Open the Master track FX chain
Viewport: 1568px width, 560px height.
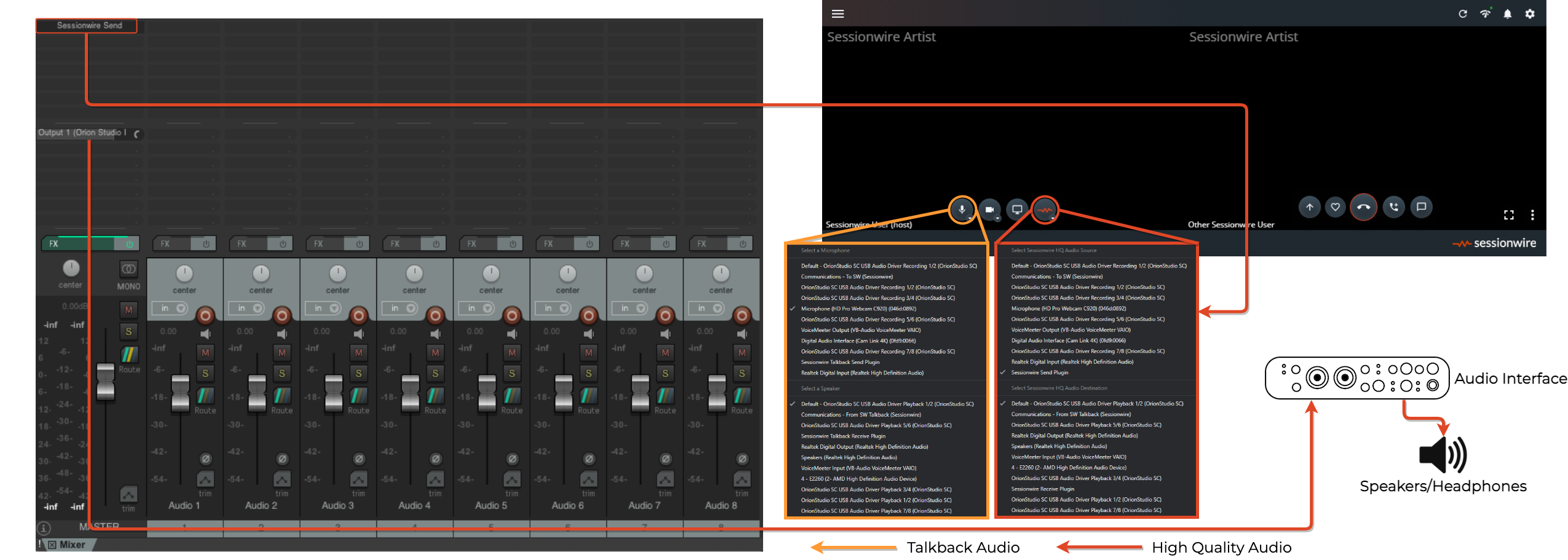click(x=79, y=244)
